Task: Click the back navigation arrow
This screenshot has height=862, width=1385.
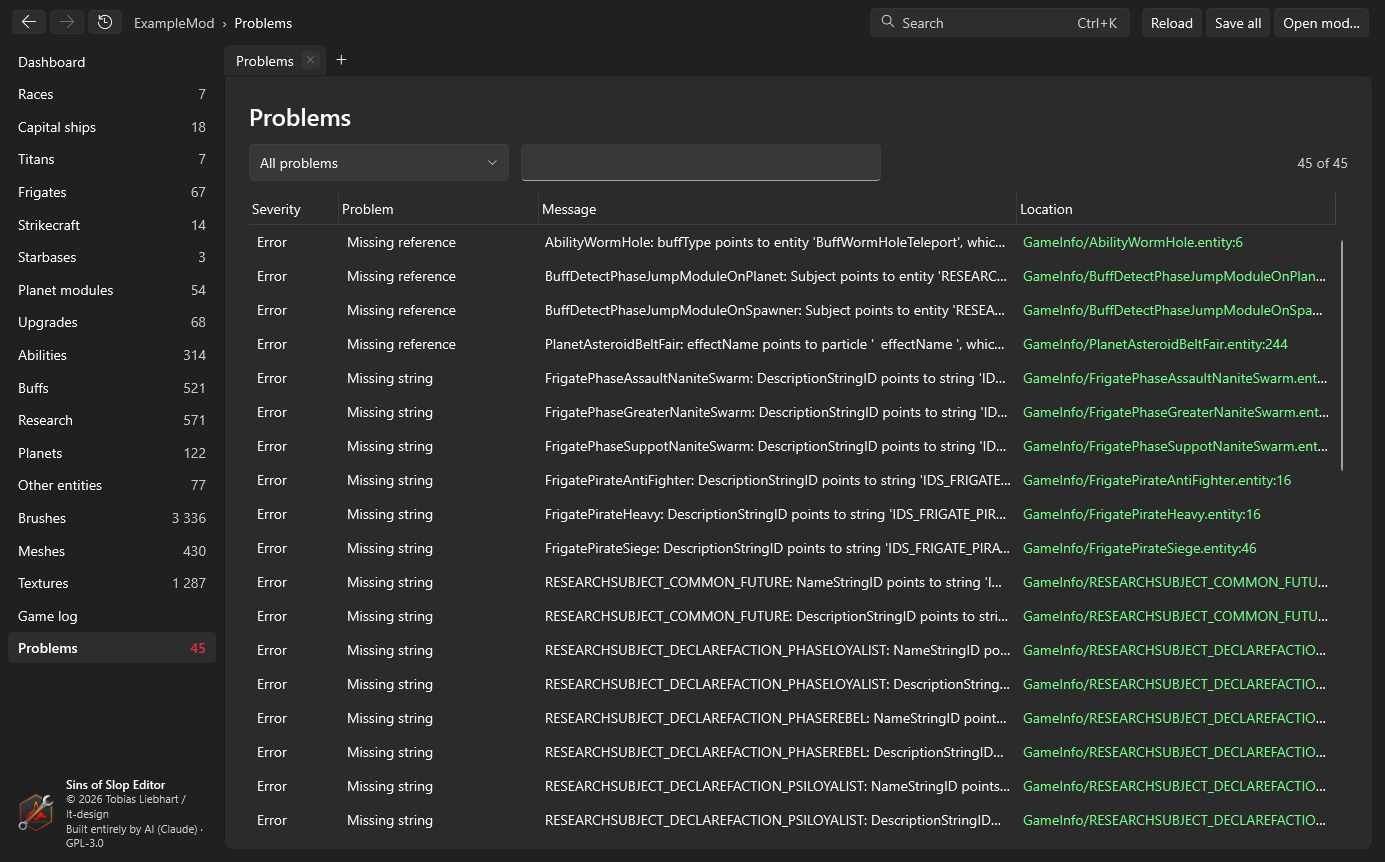Action: (29, 22)
